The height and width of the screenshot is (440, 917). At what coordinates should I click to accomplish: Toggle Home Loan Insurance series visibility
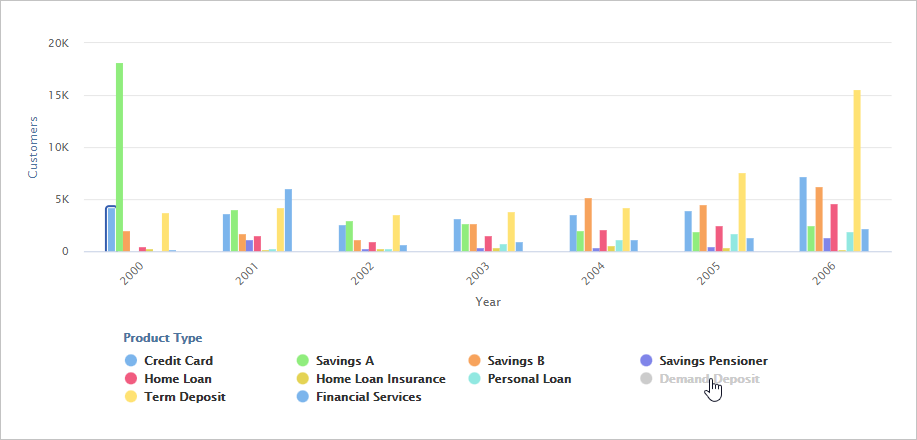tap(380, 379)
